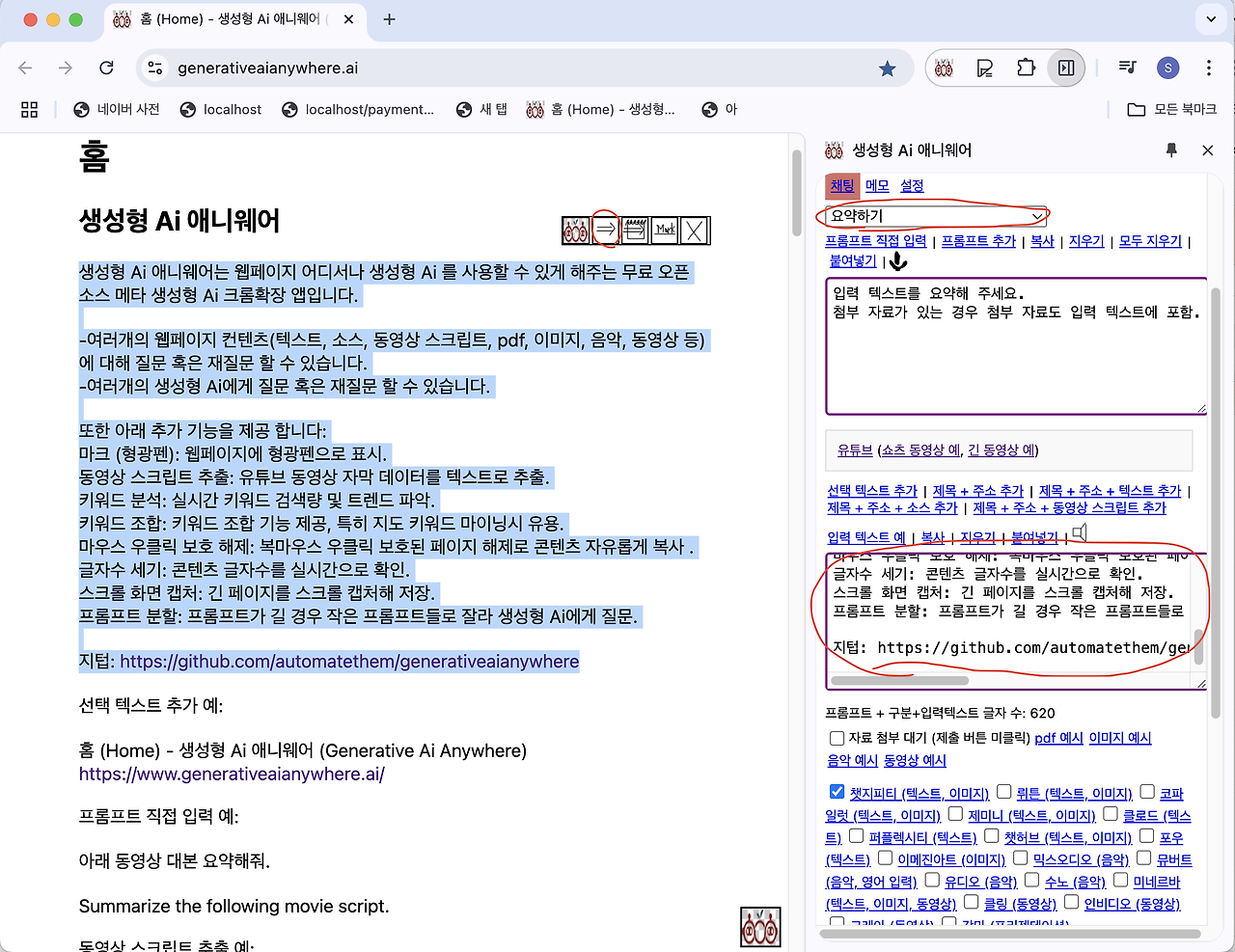Viewport: 1235px width, 952px height.
Task: Enable 자료 첨부 대기 checkbox
Action: (x=837, y=738)
